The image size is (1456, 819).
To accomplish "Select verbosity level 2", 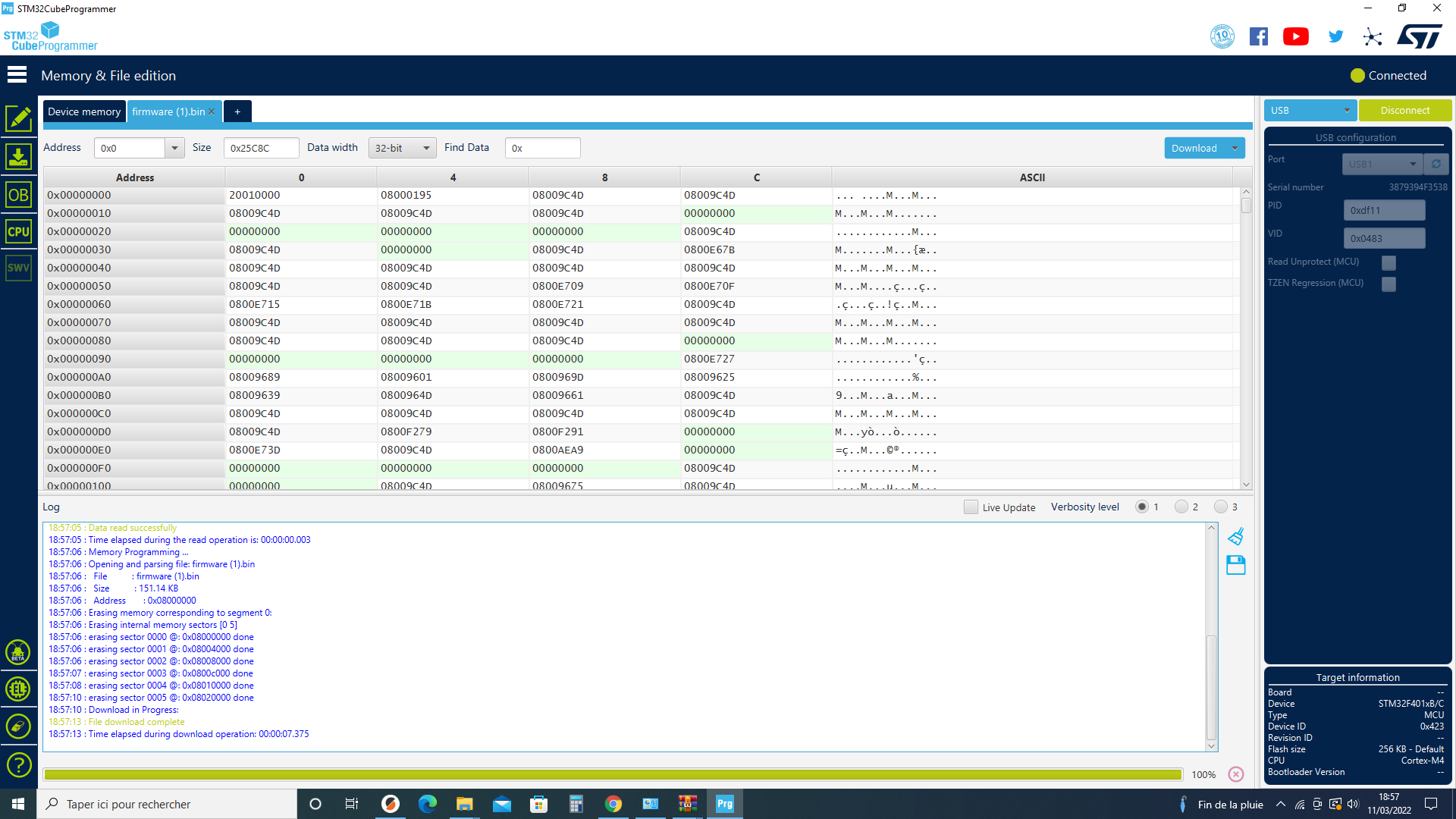I will [1181, 507].
